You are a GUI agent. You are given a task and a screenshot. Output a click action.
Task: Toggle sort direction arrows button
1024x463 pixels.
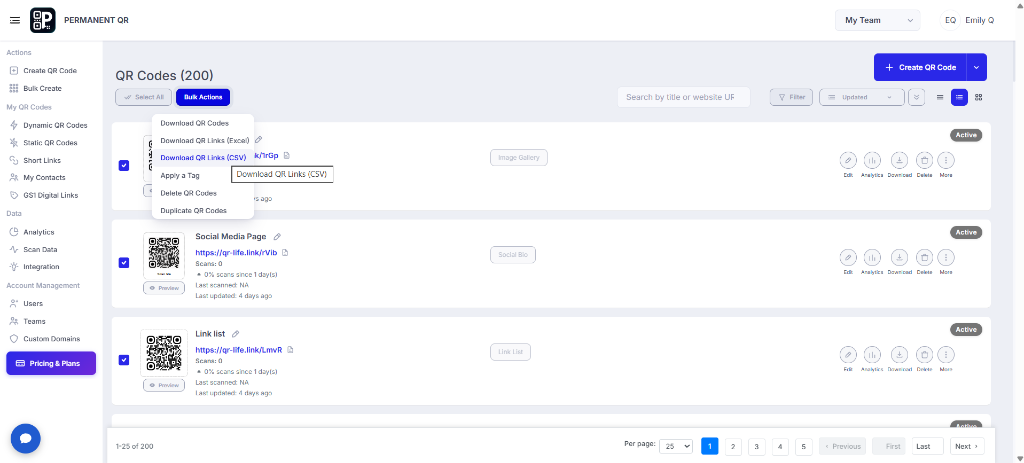click(x=917, y=97)
